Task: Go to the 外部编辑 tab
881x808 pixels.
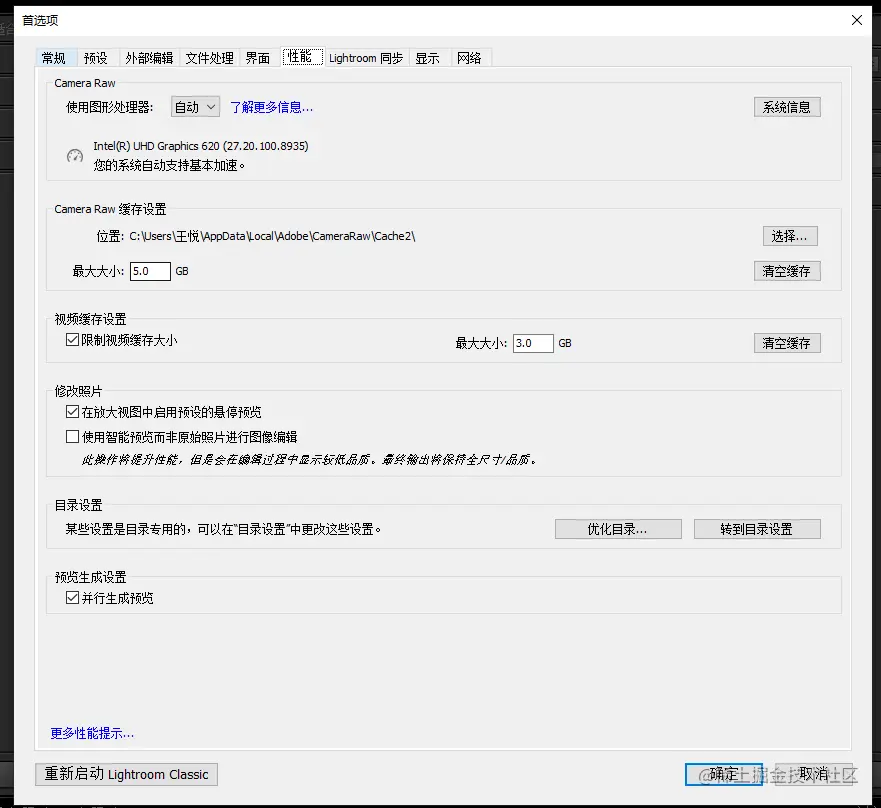Action: tap(149, 58)
